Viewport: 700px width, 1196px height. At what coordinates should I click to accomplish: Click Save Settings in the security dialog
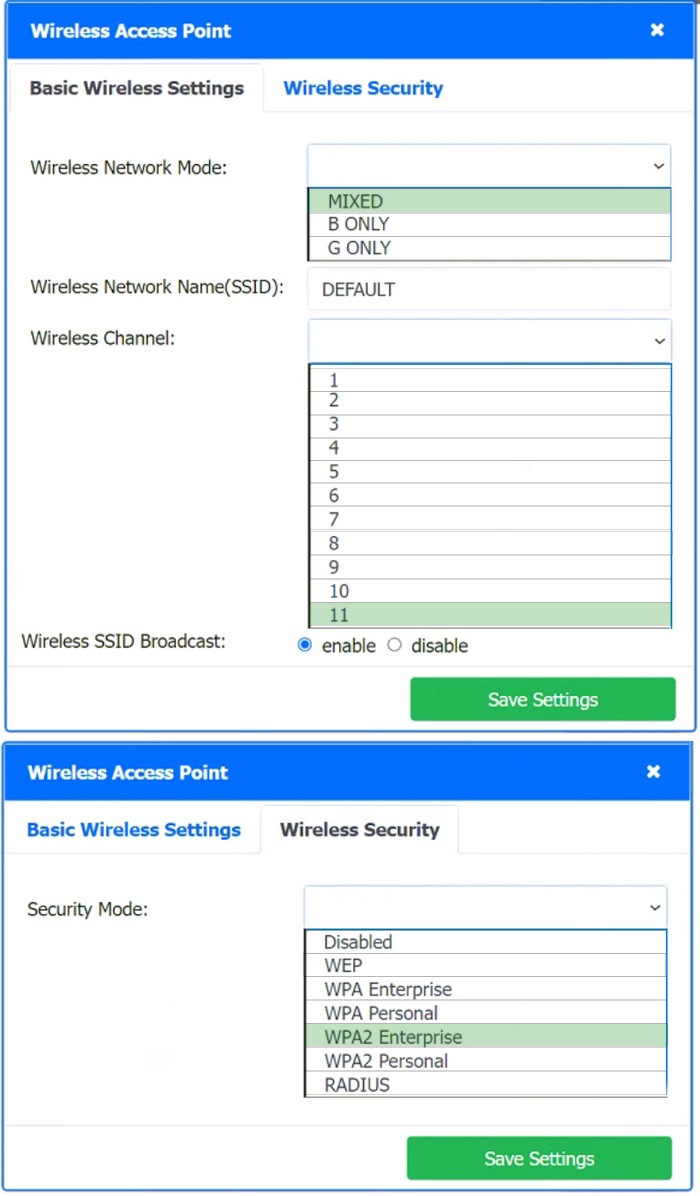pyautogui.click(x=539, y=1159)
